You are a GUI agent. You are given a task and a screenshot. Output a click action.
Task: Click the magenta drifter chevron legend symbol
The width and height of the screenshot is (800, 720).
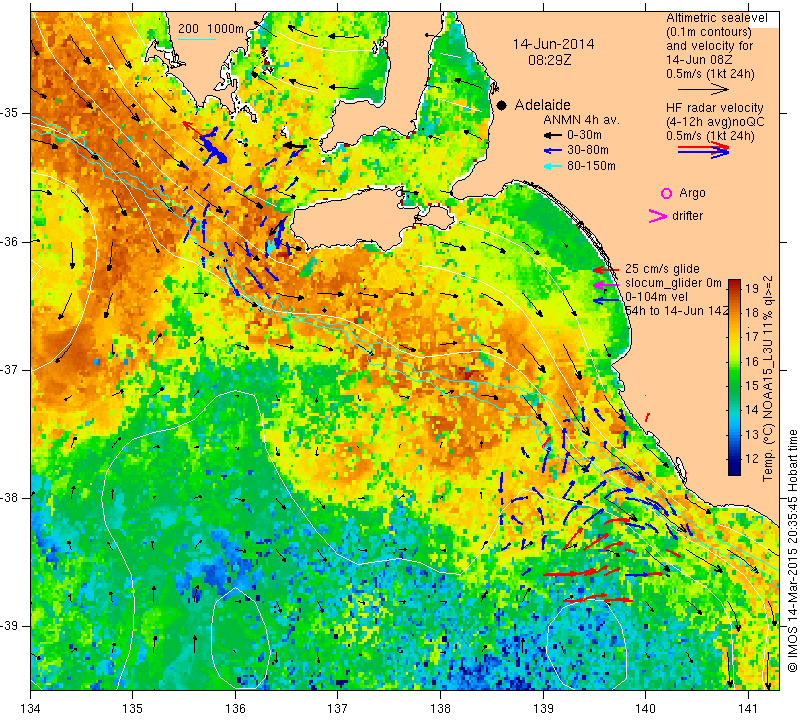tap(658, 216)
